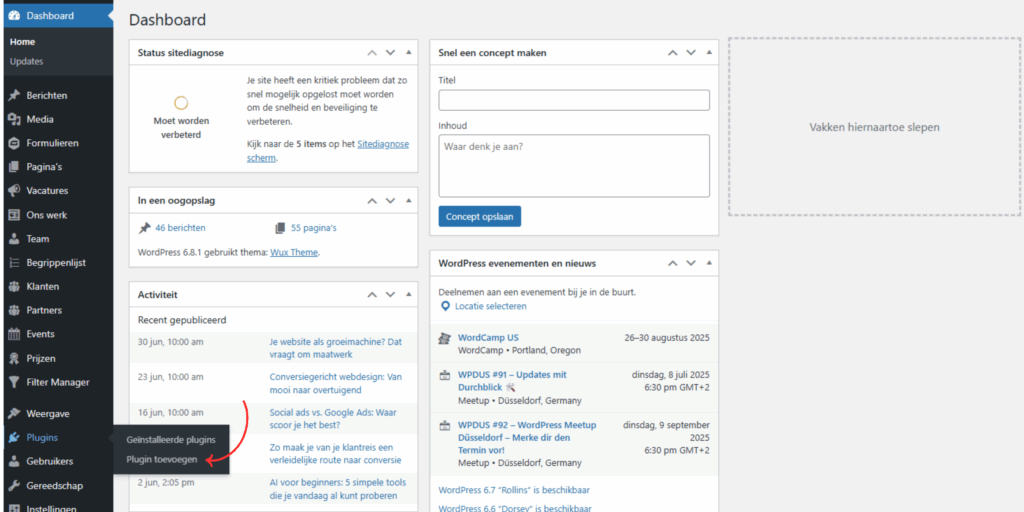Click the Vacatures megaphone icon
The height and width of the screenshot is (512, 1024).
(14, 191)
